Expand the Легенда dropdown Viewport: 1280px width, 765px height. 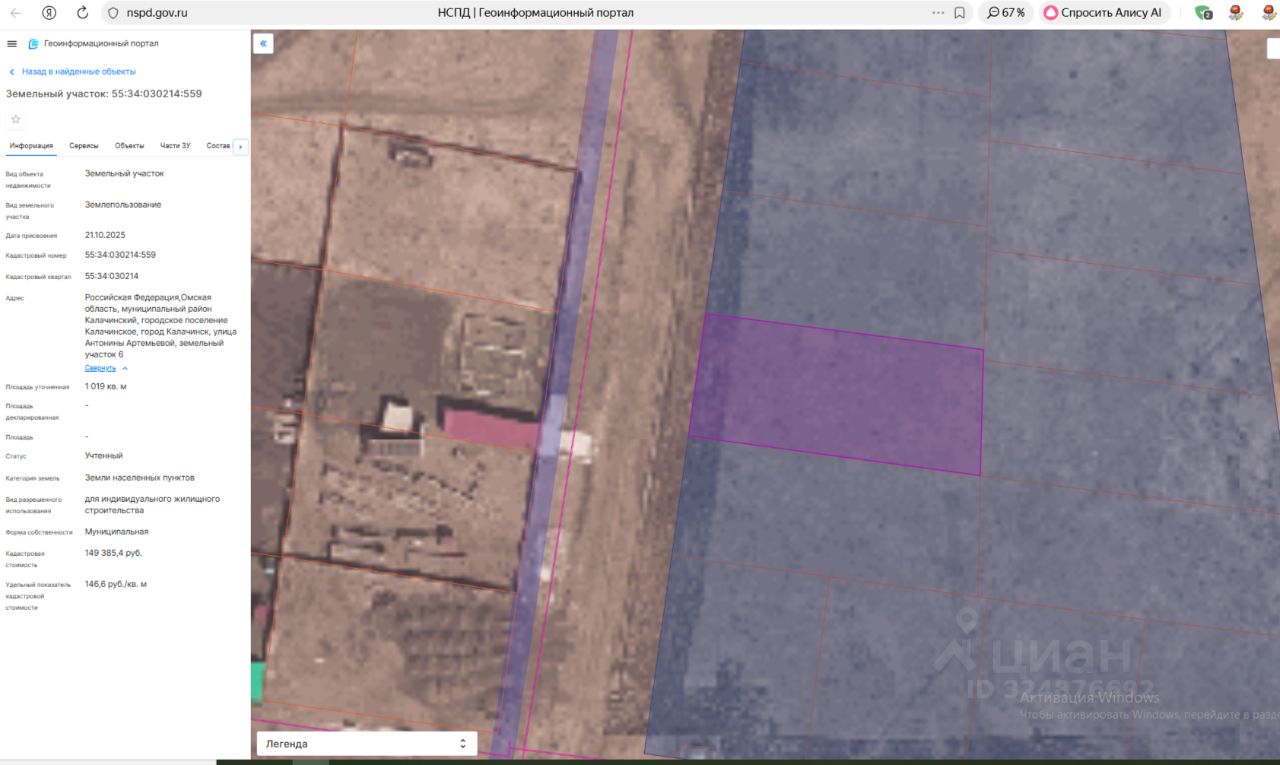pos(367,744)
